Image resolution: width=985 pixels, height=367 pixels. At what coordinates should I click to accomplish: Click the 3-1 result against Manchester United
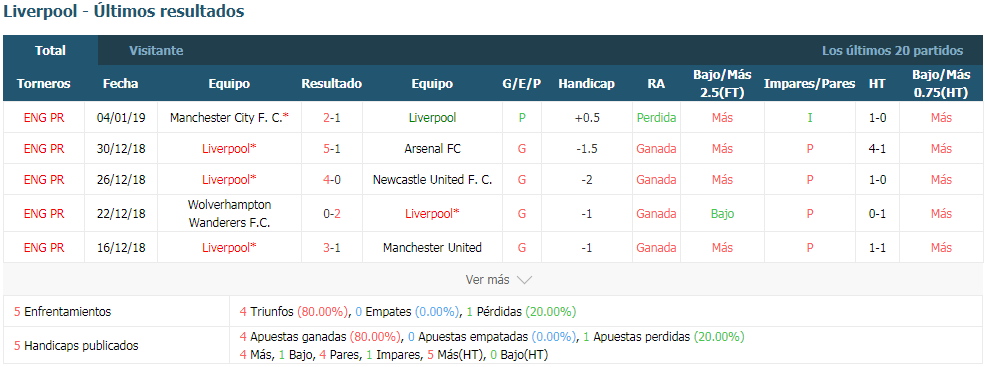[x=332, y=248]
